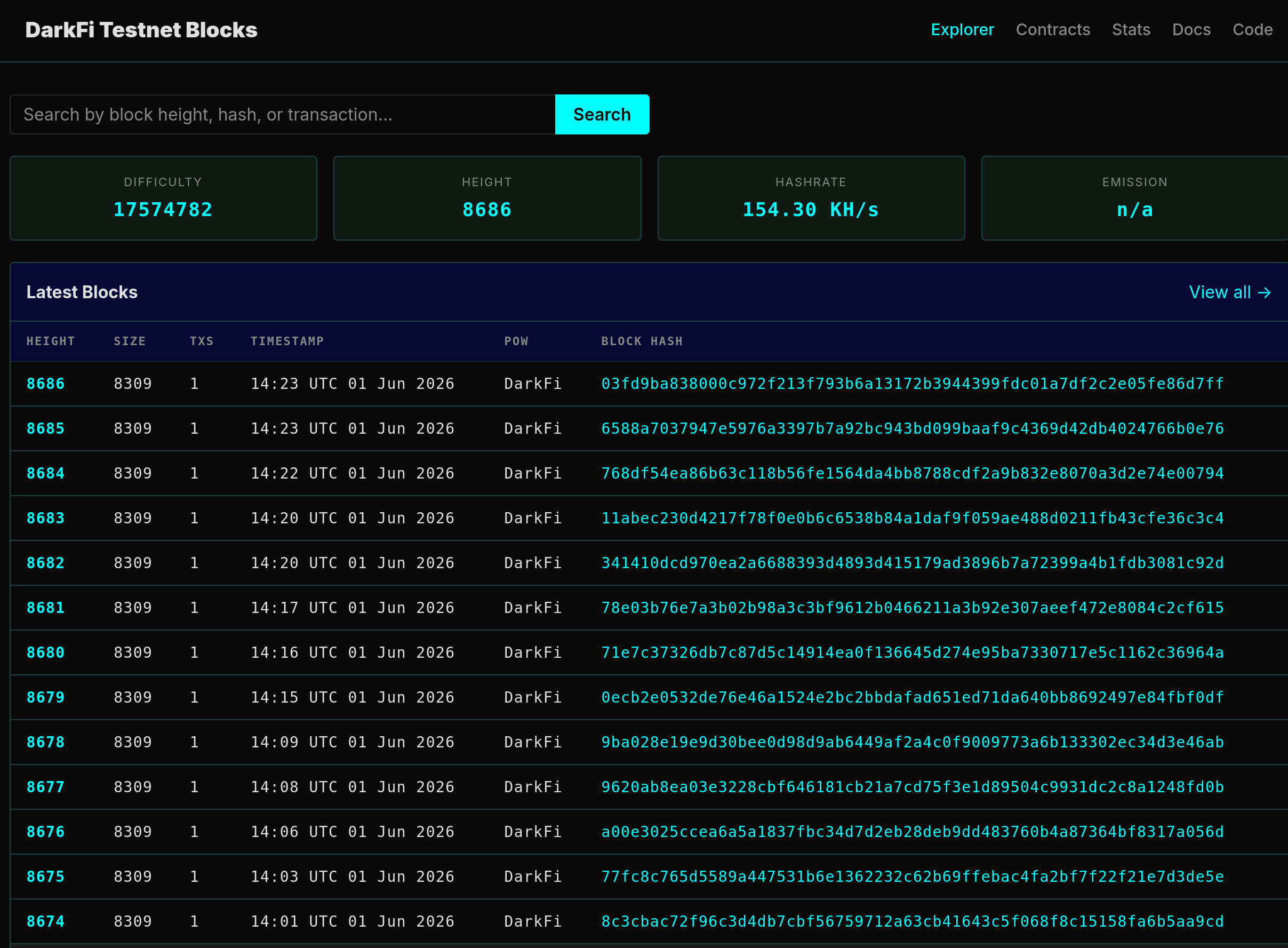Click timestamp 14:17 UTC 01 Jun 2026
This screenshot has height=948, width=1288.
coord(352,608)
